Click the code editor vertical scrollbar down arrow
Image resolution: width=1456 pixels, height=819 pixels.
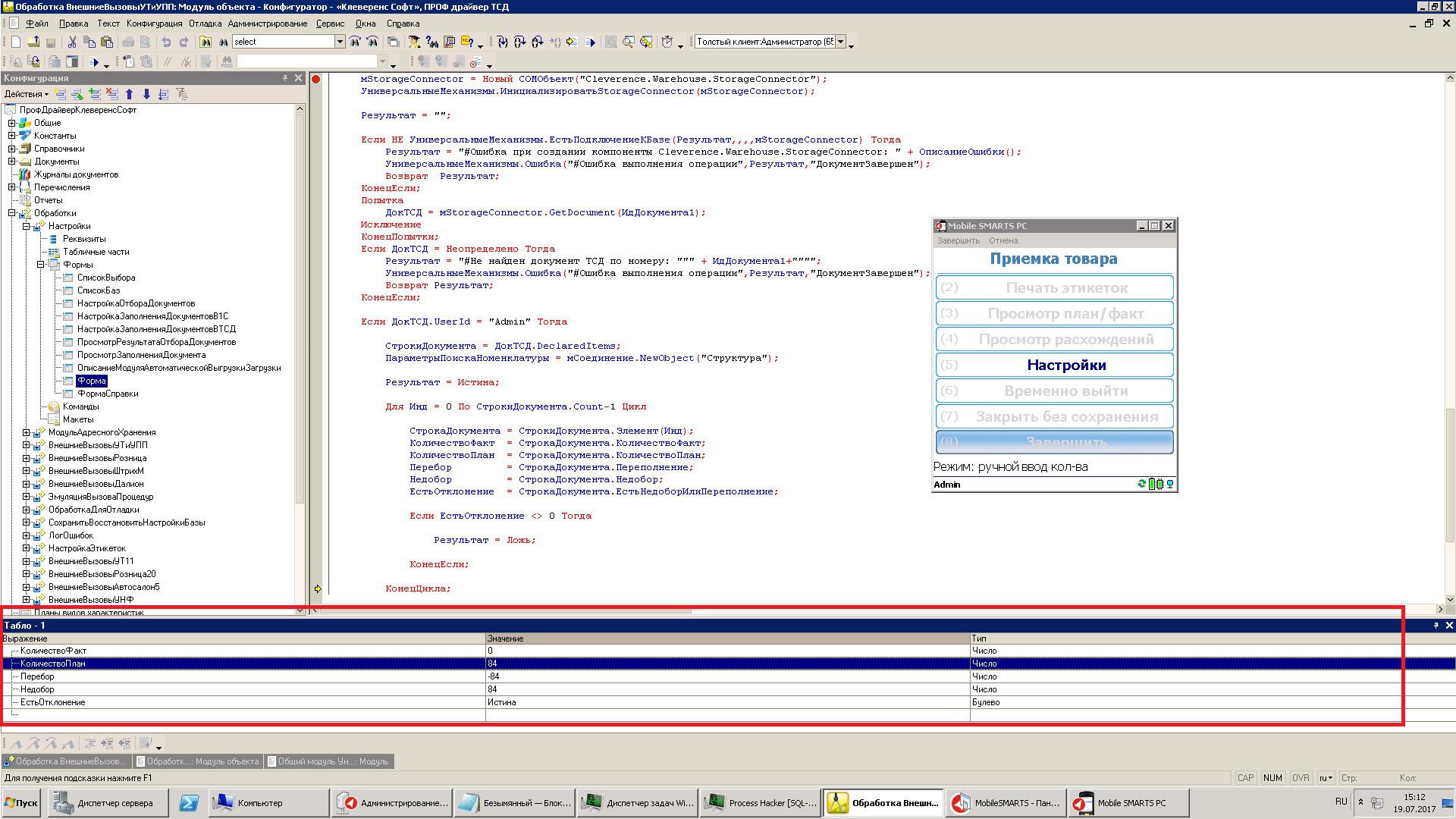pos(1450,599)
